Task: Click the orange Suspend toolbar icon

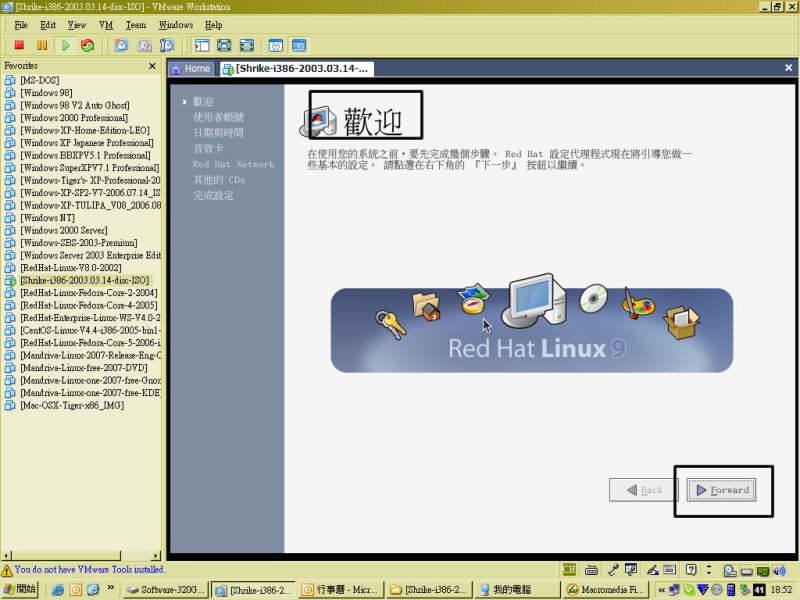Action: pyautogui.click(x=42, y=45)
